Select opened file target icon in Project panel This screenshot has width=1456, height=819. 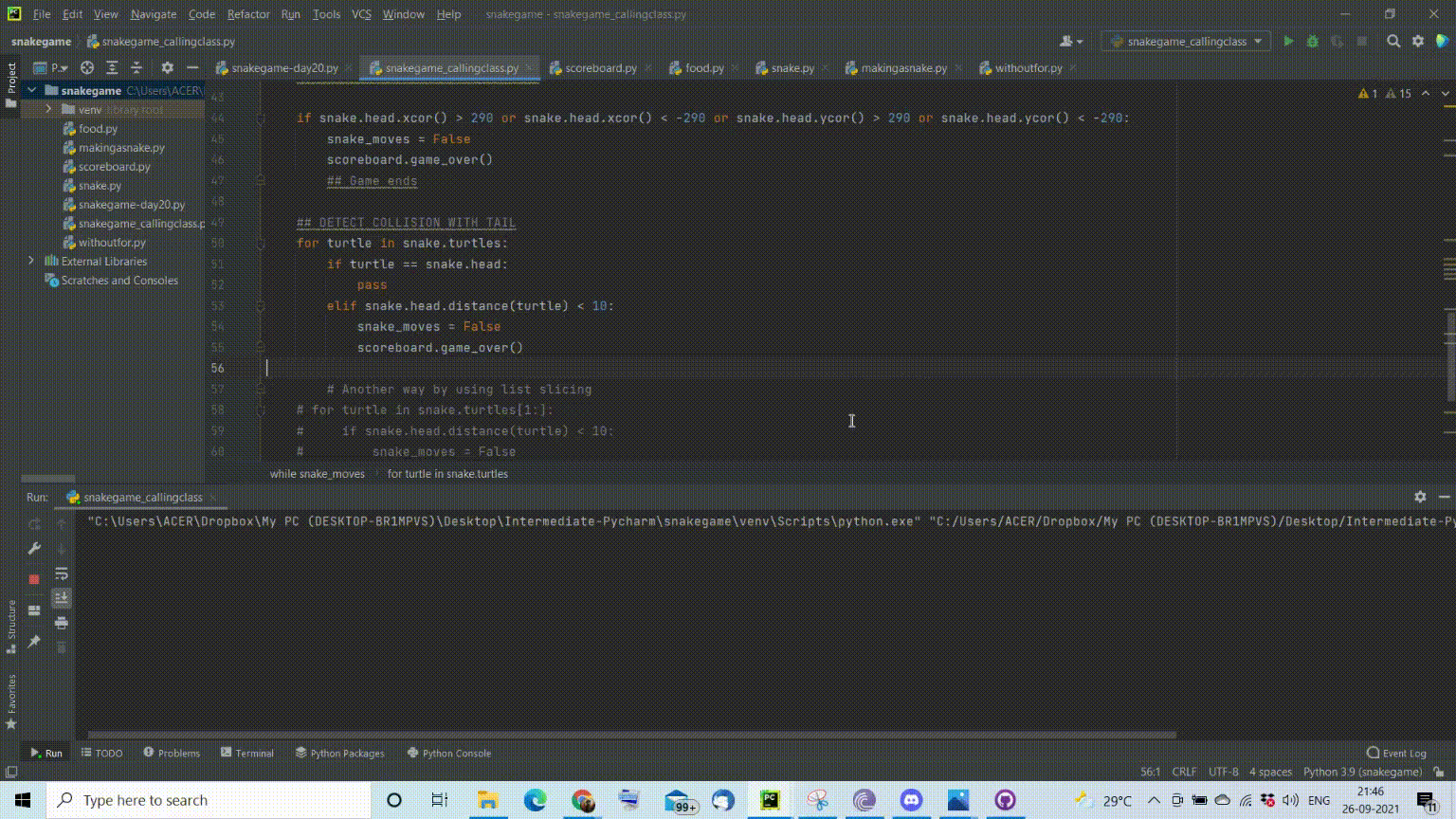pos(87,68)
